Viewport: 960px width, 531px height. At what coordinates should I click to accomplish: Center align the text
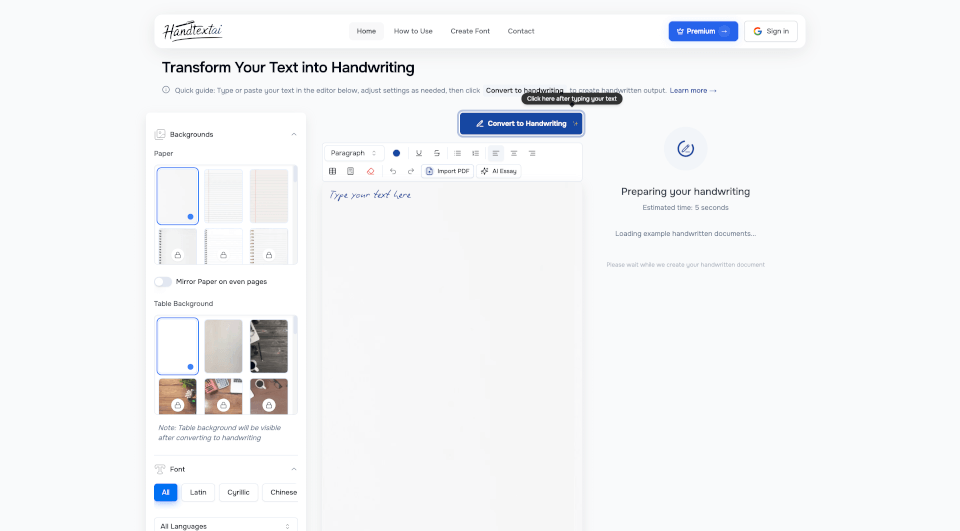[514, 153]
